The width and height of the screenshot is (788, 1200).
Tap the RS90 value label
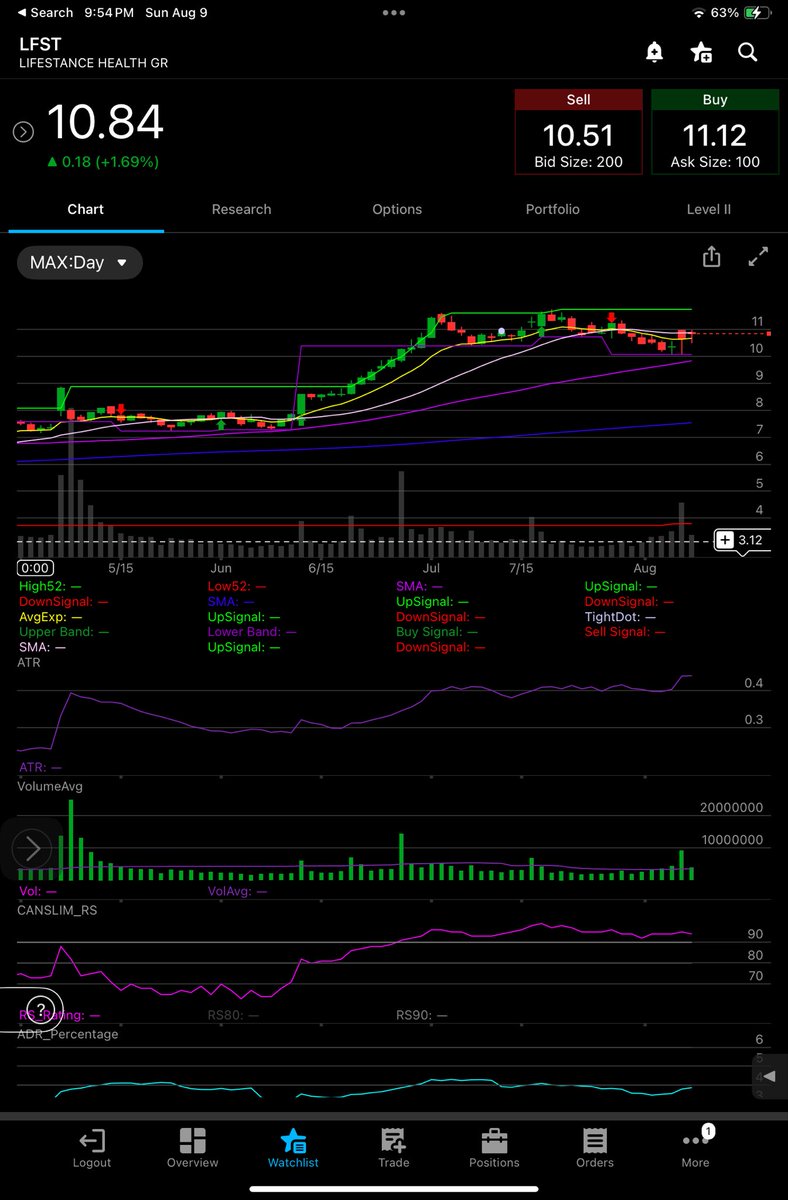click(x=421, y=1014)
